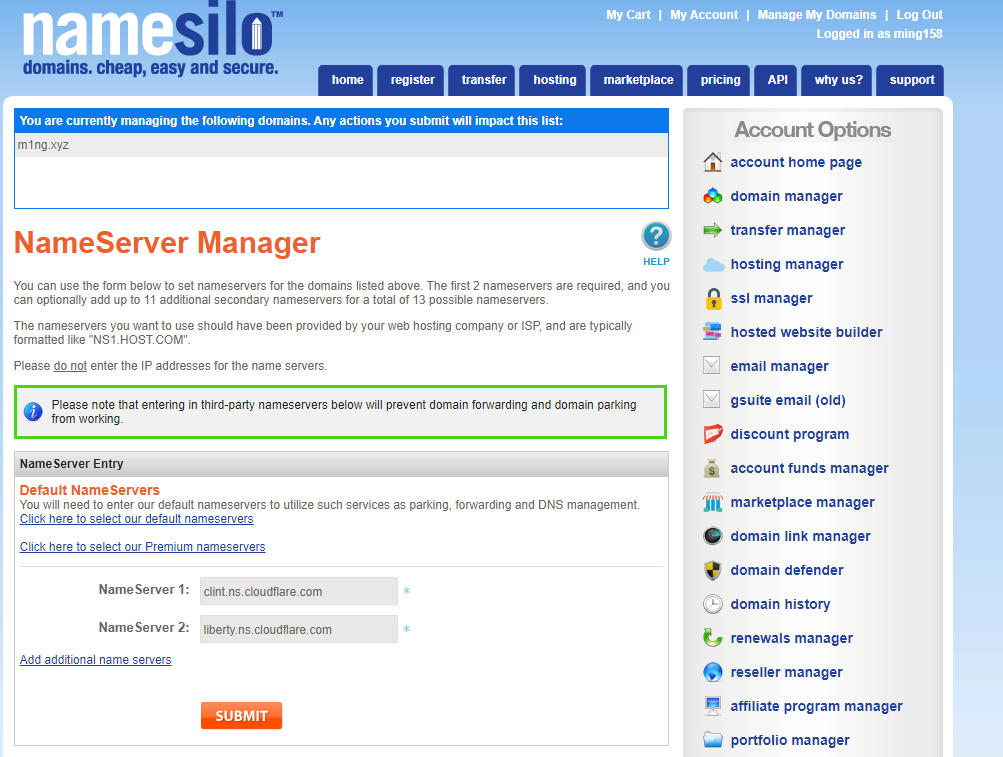Click the domain manager colored balls icon
The width and height of the screenshot is (1003, 757).
tap(713, 196)
